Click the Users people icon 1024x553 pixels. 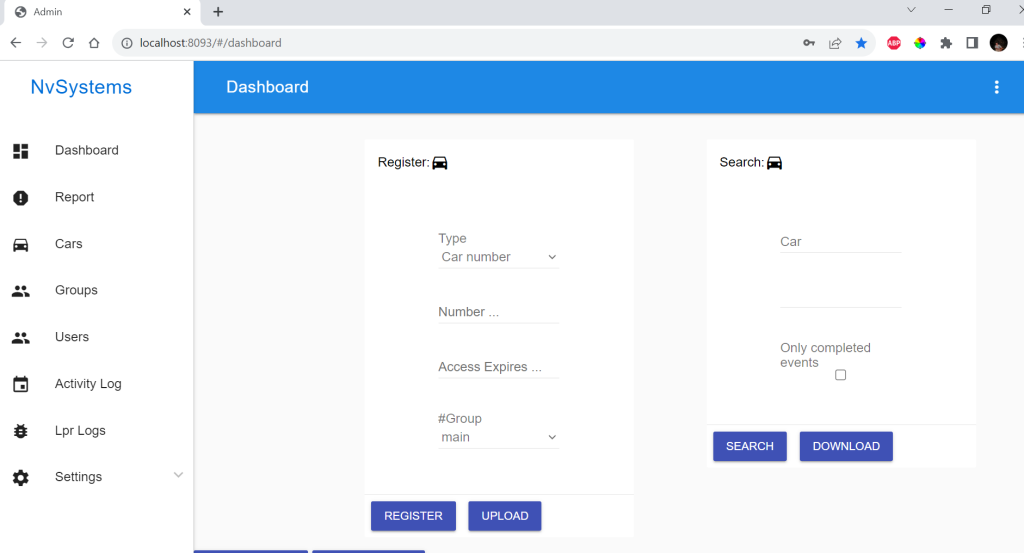click(x=21, y=338)
